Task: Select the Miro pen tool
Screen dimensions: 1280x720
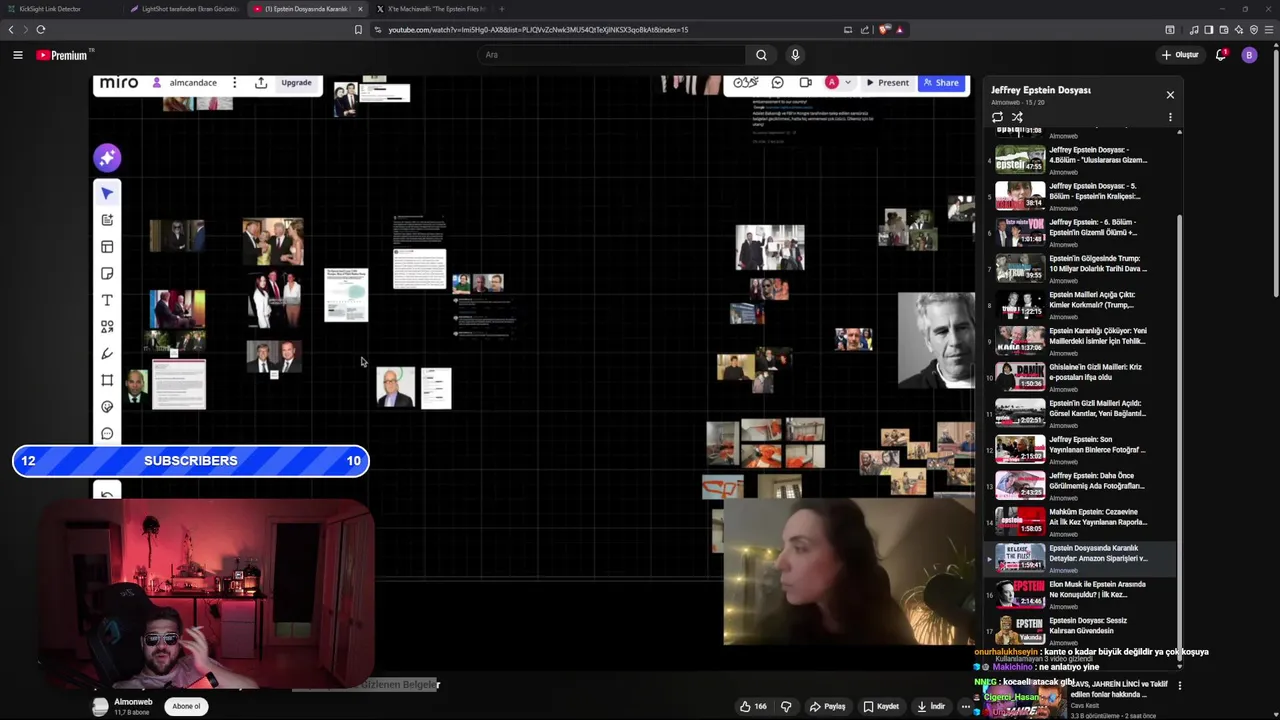Action: point(107,353)
